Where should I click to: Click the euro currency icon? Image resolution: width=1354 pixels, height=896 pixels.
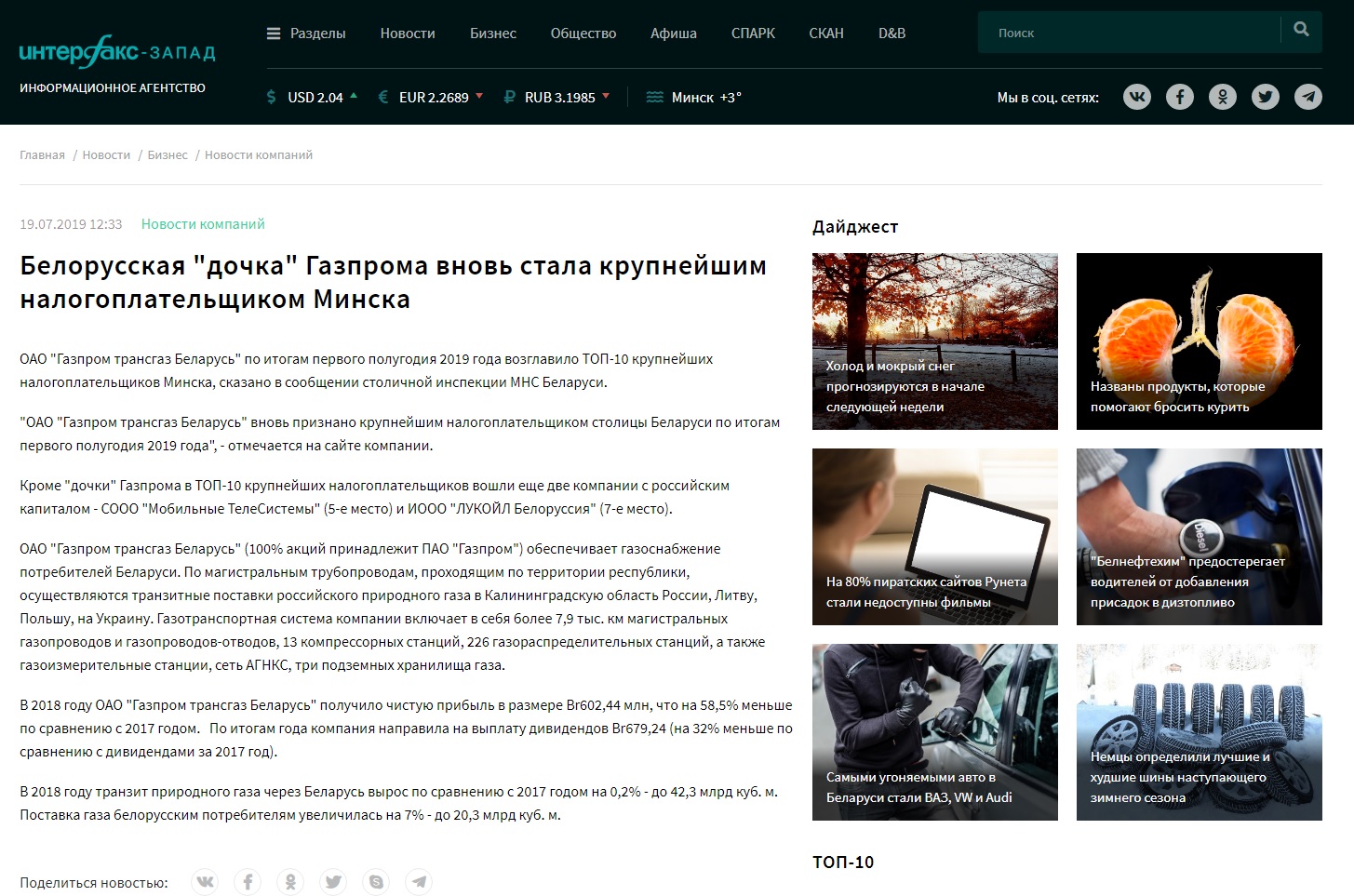coord(382,97)
